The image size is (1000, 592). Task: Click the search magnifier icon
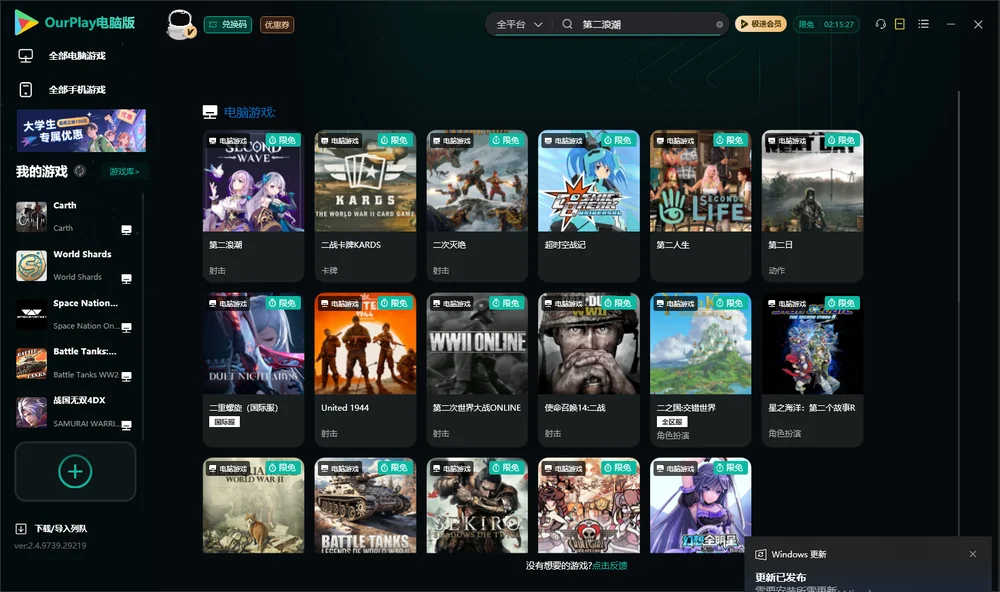(567, 24)
